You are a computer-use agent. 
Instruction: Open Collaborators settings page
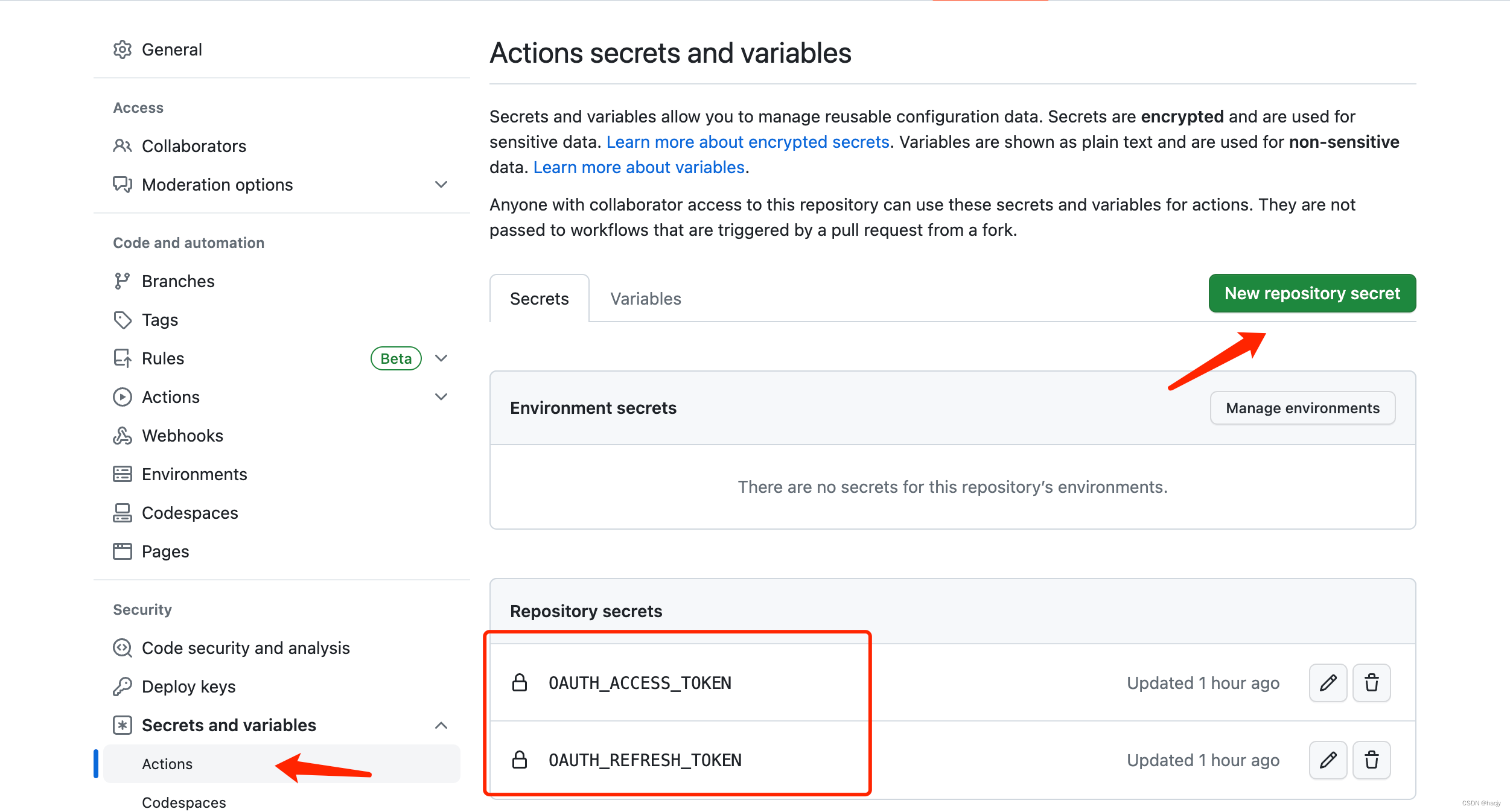(194, 146)
